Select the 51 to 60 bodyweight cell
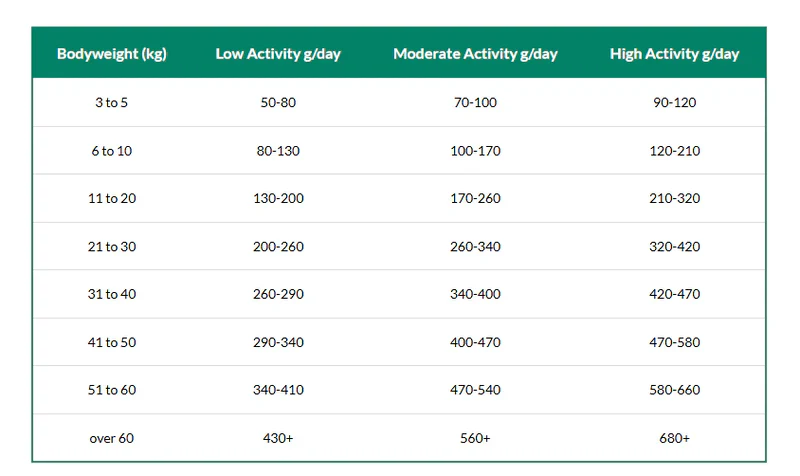The width and height of the screenshot is (800, 476). click(112, 390)
